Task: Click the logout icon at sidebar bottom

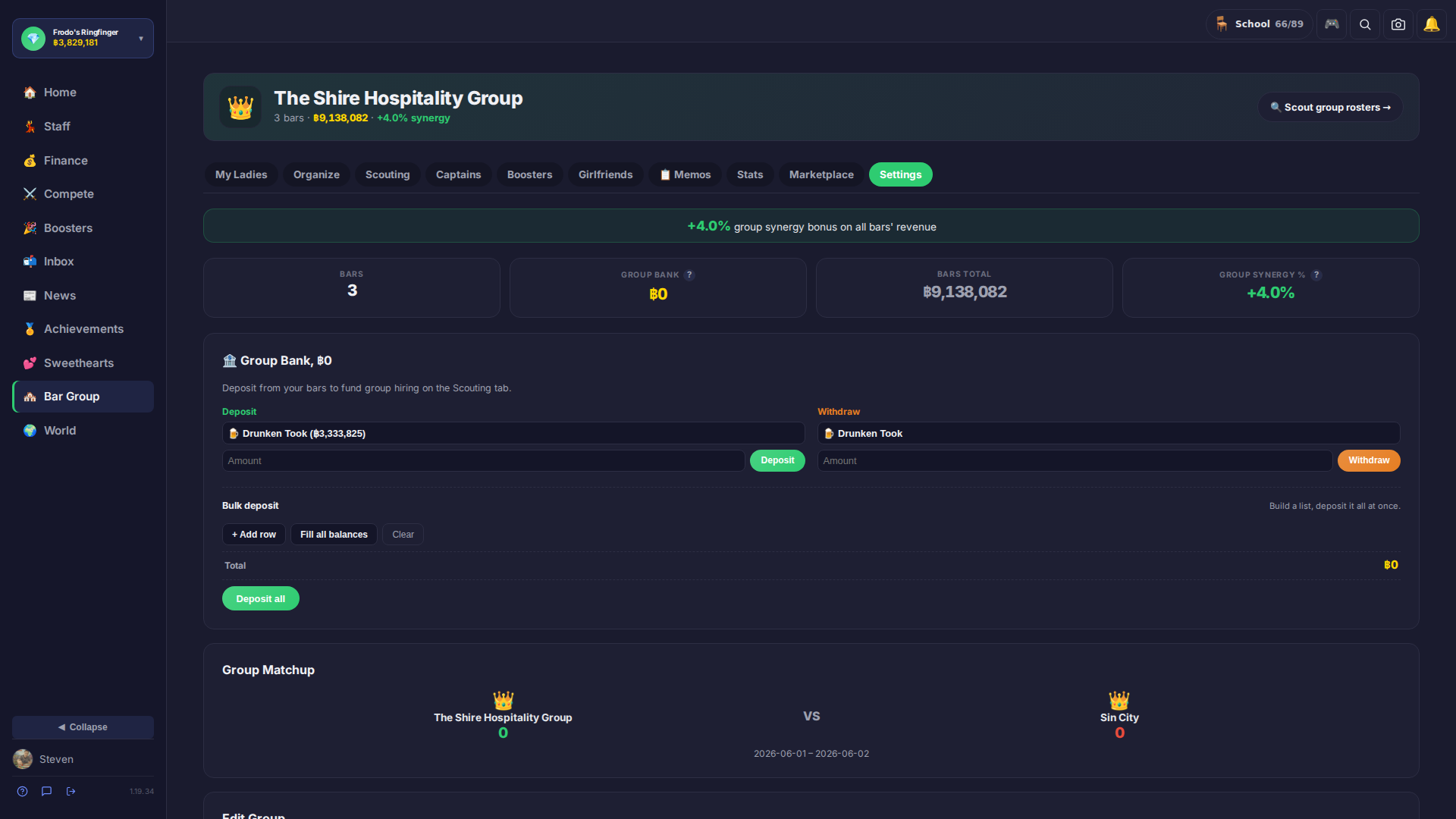Action: (71, 791)
